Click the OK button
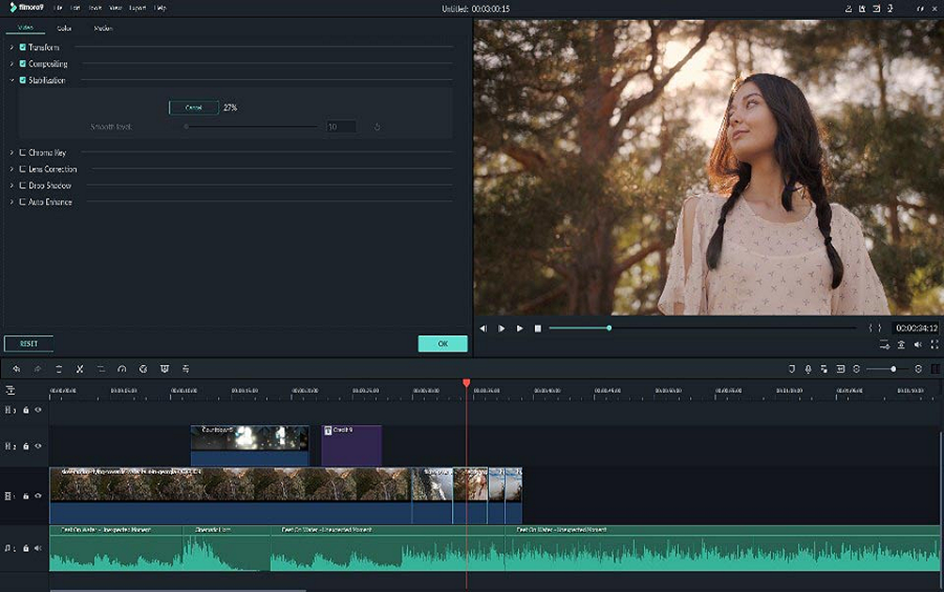This screenshot has height=592, width=944. (x=442, y=344)
